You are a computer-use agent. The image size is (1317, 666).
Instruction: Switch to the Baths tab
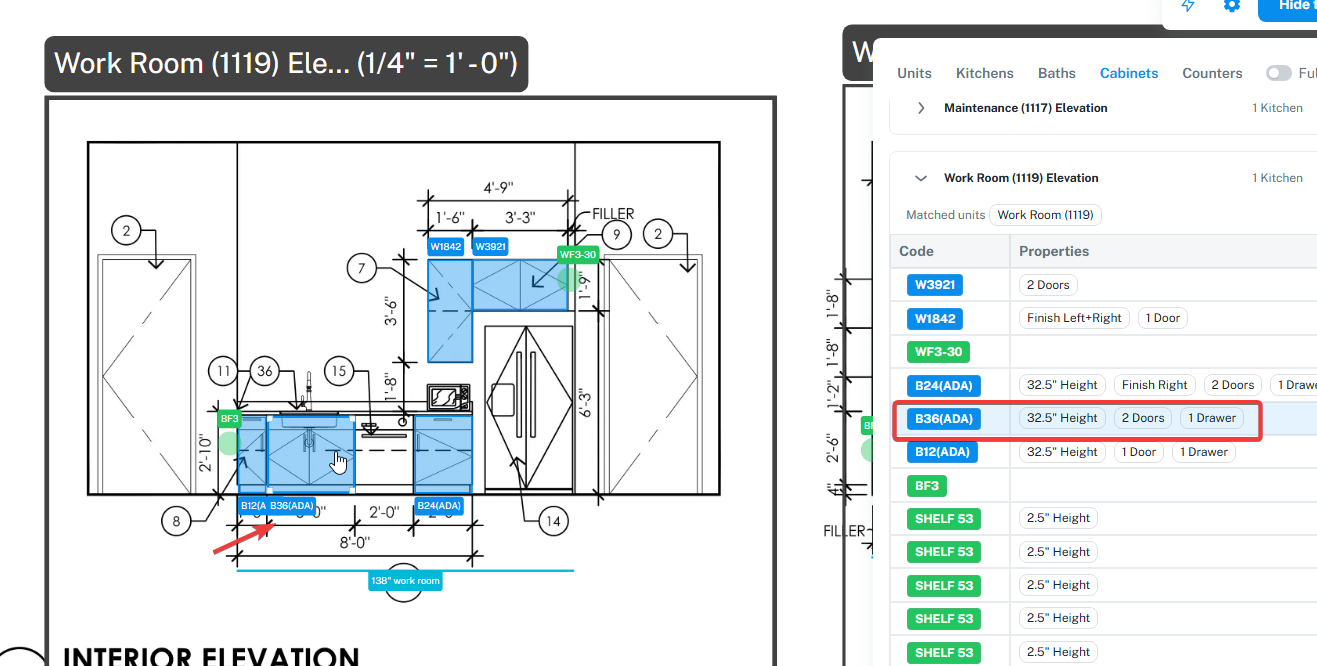[x=1057, y=73]
